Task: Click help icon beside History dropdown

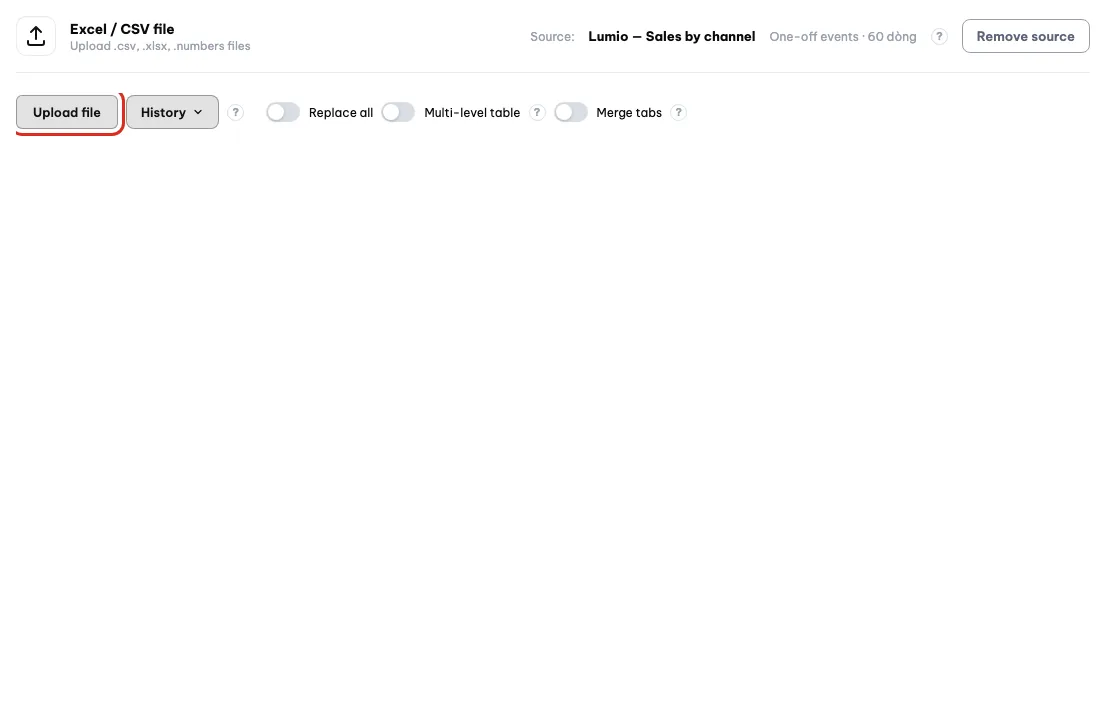Action: click(236, 113)
